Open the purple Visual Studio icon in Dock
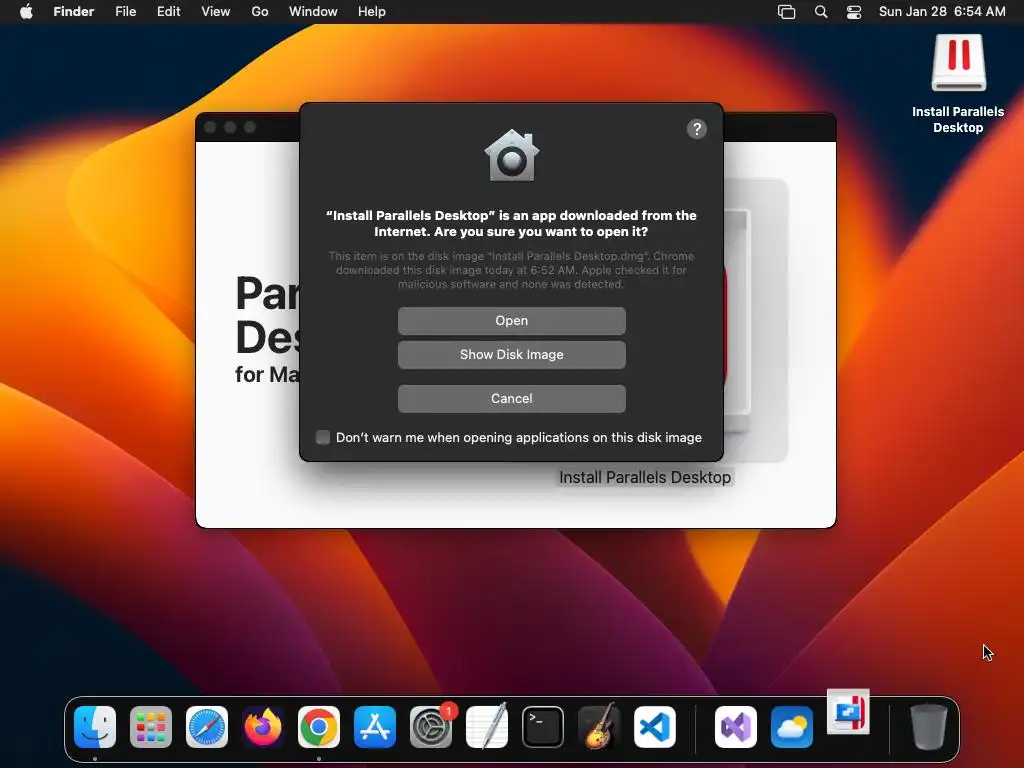The width and height of the screenshot is (1024, 768). (x=736, y=727)
